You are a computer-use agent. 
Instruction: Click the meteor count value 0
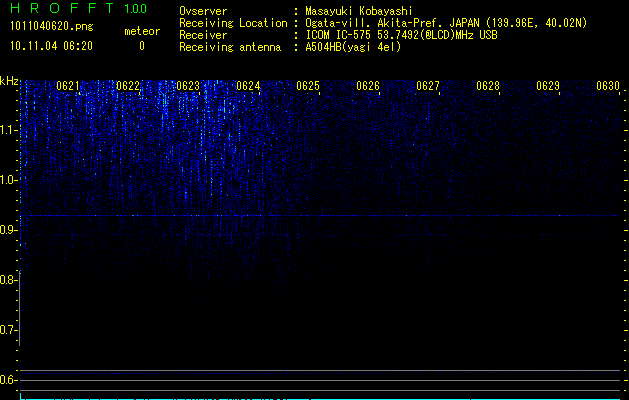(142, 46)
